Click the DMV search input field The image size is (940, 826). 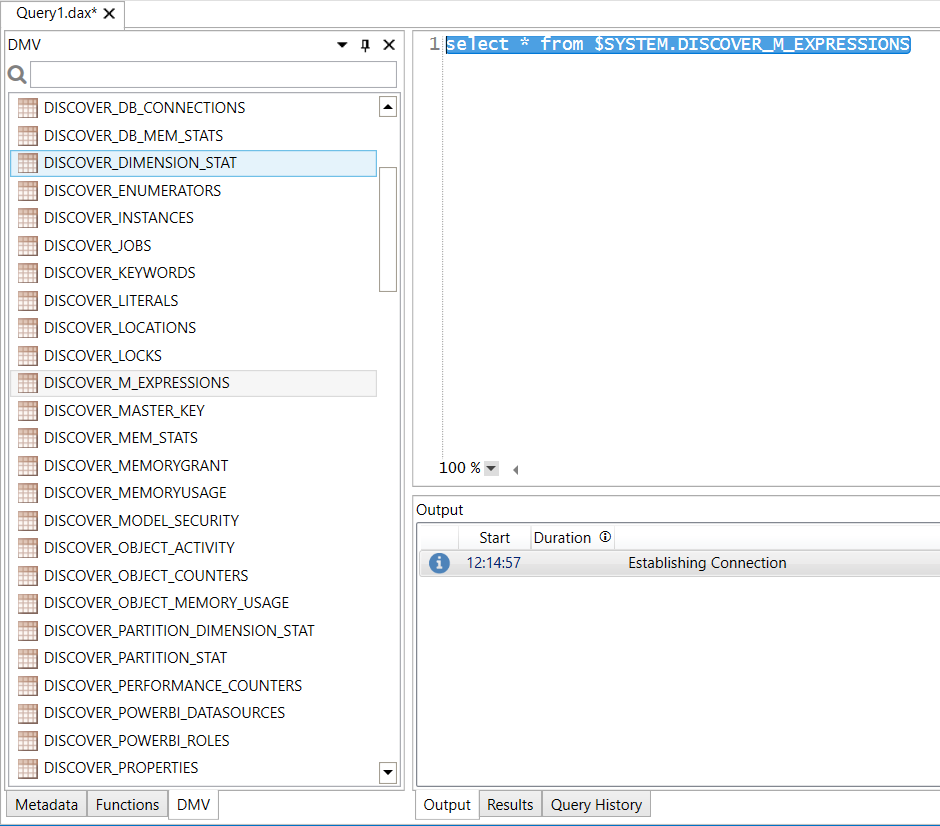point(213,75)
